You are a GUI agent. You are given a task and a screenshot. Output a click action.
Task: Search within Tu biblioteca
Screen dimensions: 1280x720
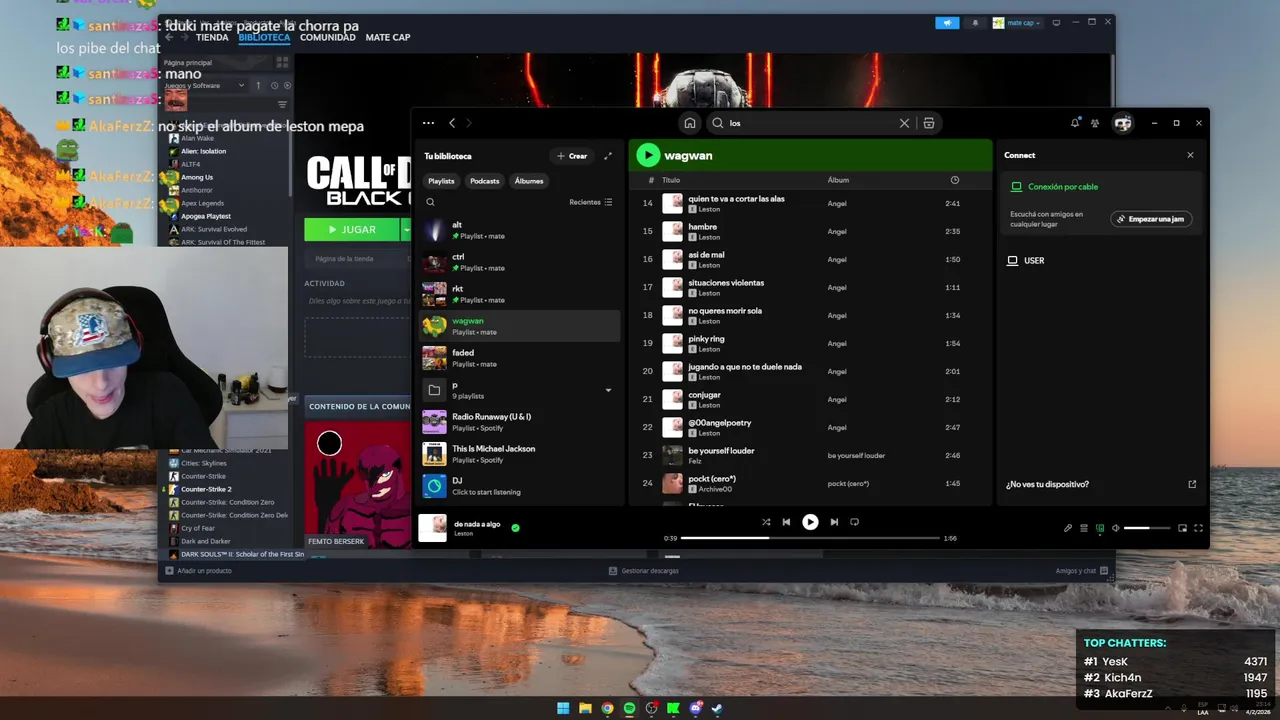[431, 202]
